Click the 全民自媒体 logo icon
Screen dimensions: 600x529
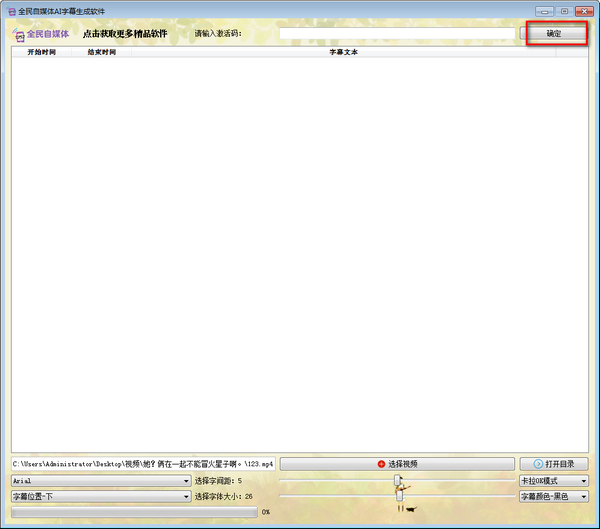[19, 33]
